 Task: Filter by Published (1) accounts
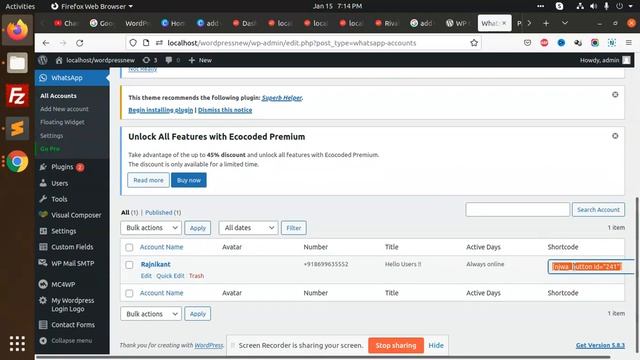[163, 212]
